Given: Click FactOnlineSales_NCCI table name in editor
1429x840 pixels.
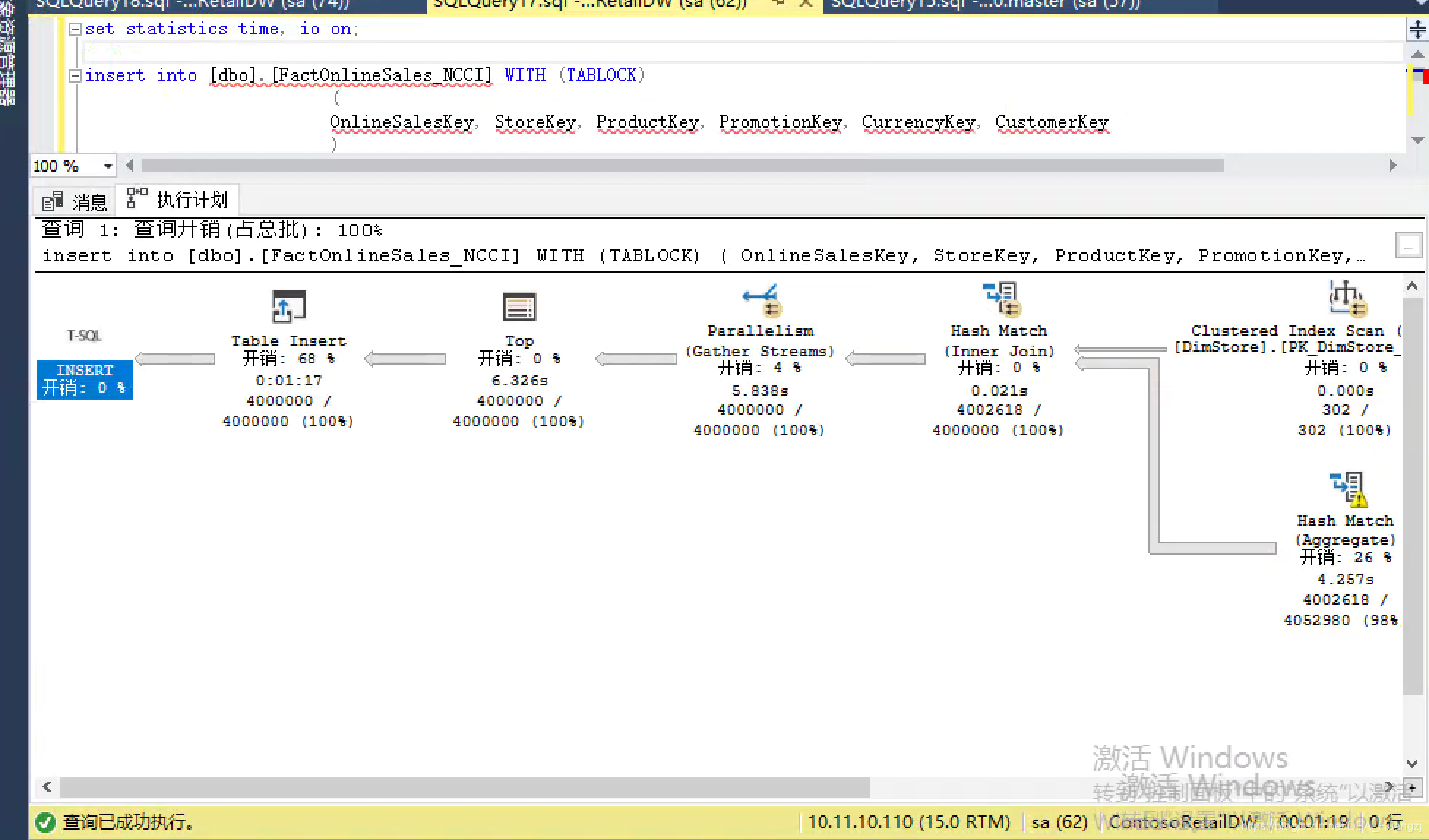Looking at the screenshot, I should [x=381, y=76].
